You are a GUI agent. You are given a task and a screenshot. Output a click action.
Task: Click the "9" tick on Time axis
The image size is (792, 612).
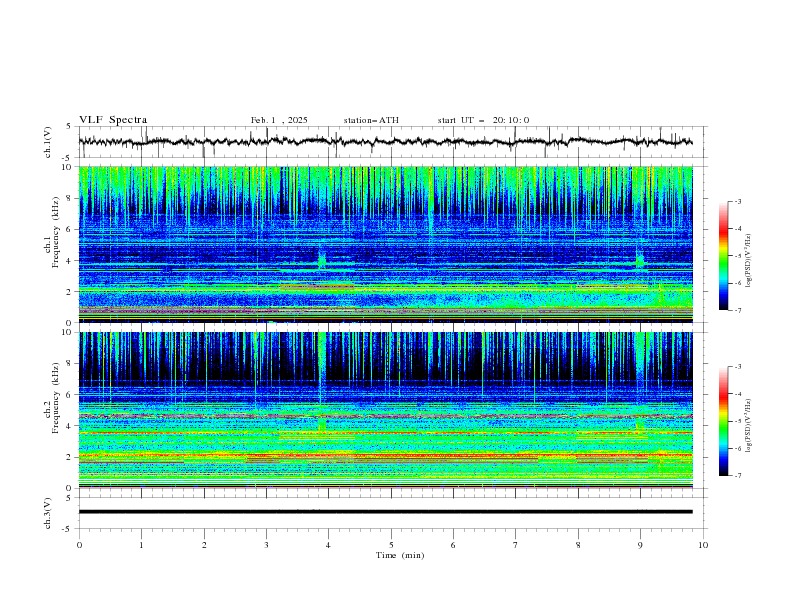(x=640, y=545)
